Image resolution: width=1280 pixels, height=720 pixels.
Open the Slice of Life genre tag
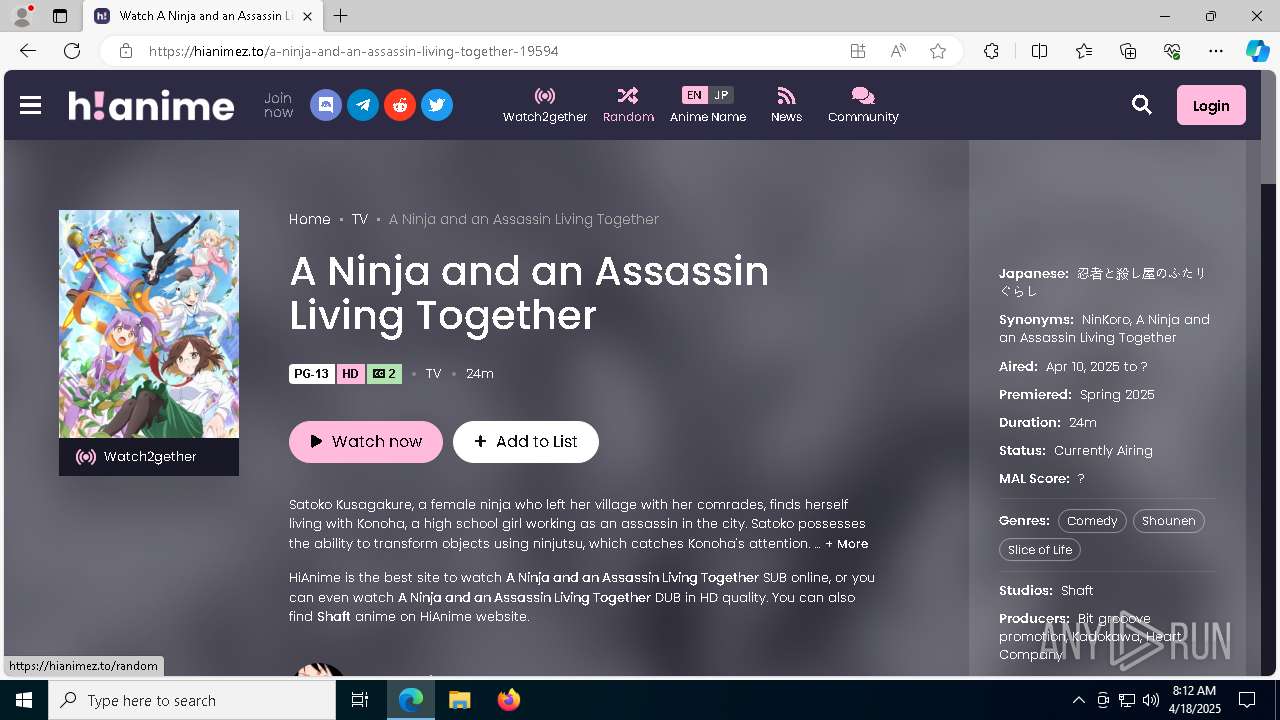tap(1040, 550)
